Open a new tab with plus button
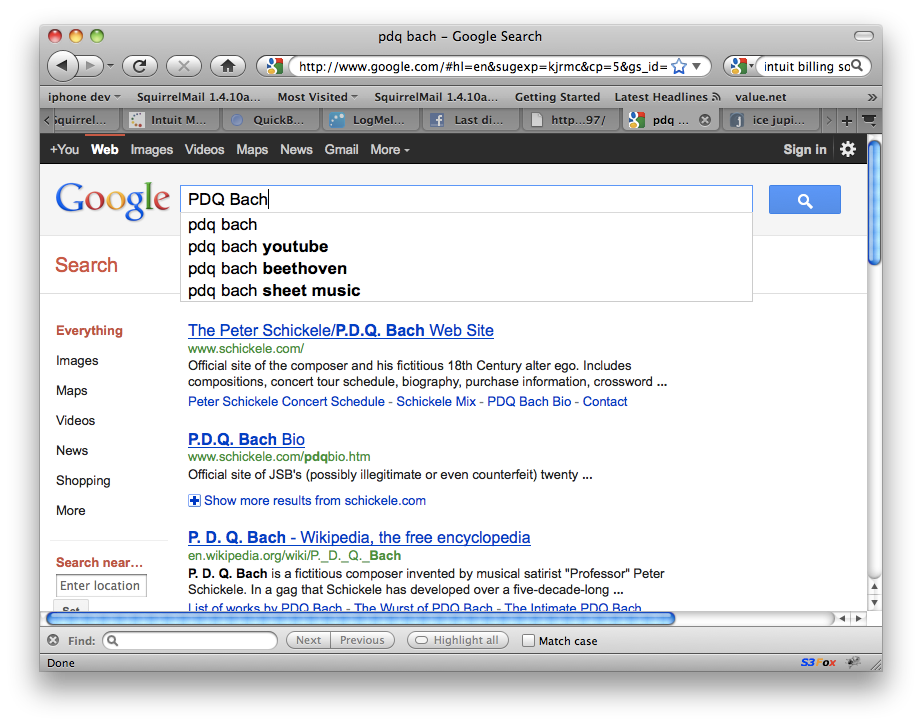922x726 pixels. [846, 121]
